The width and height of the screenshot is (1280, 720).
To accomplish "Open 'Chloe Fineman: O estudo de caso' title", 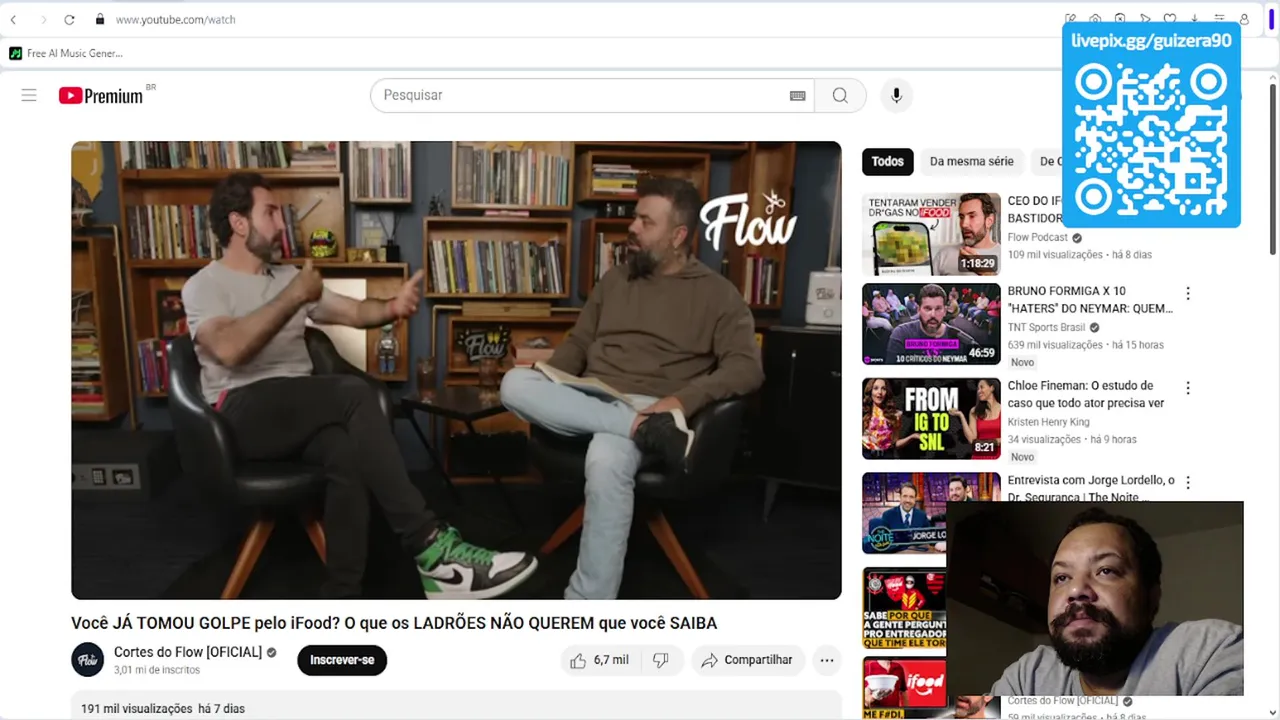I will pos(1086,394).
